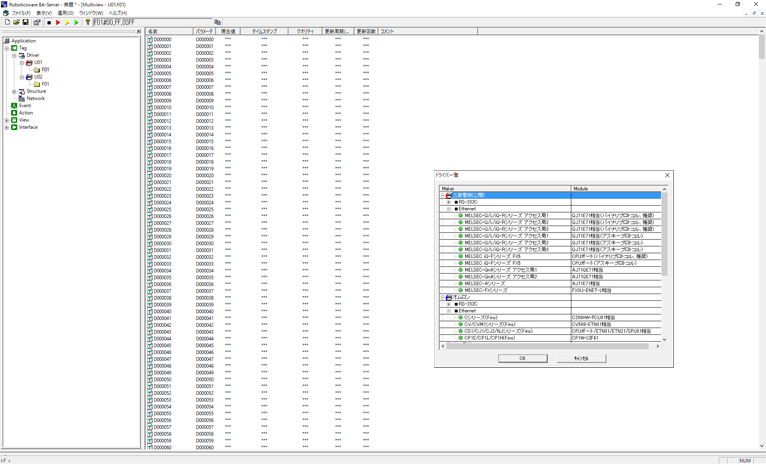The image size is (766, 464).
Task: Click the driver list horizontal scrollbar
Action: (x=550, y=346)
